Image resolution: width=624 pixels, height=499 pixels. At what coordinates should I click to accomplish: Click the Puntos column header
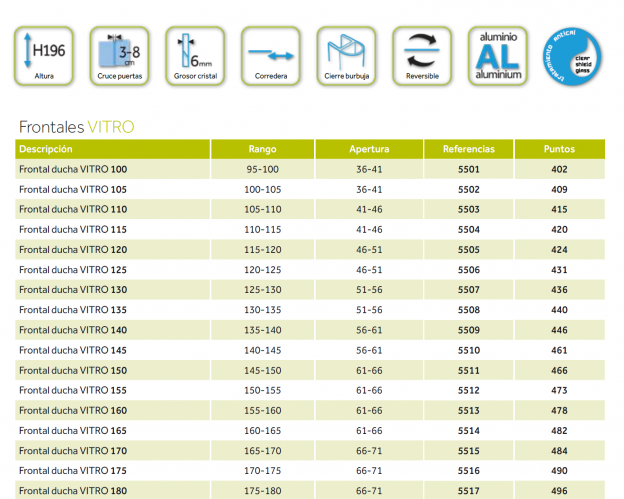[559, 149]
